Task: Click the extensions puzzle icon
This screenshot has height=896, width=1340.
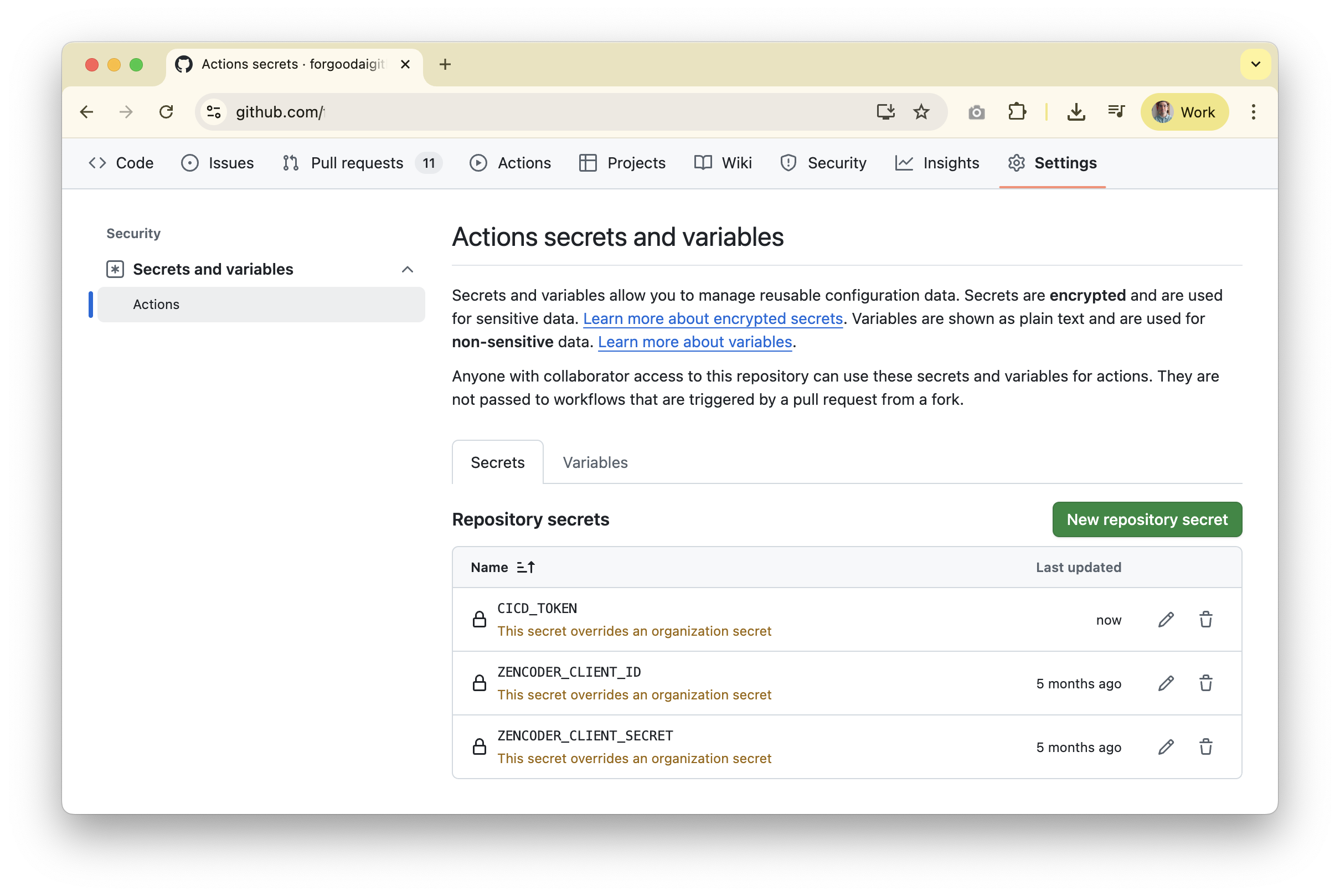Action: tap(1018, 111)
